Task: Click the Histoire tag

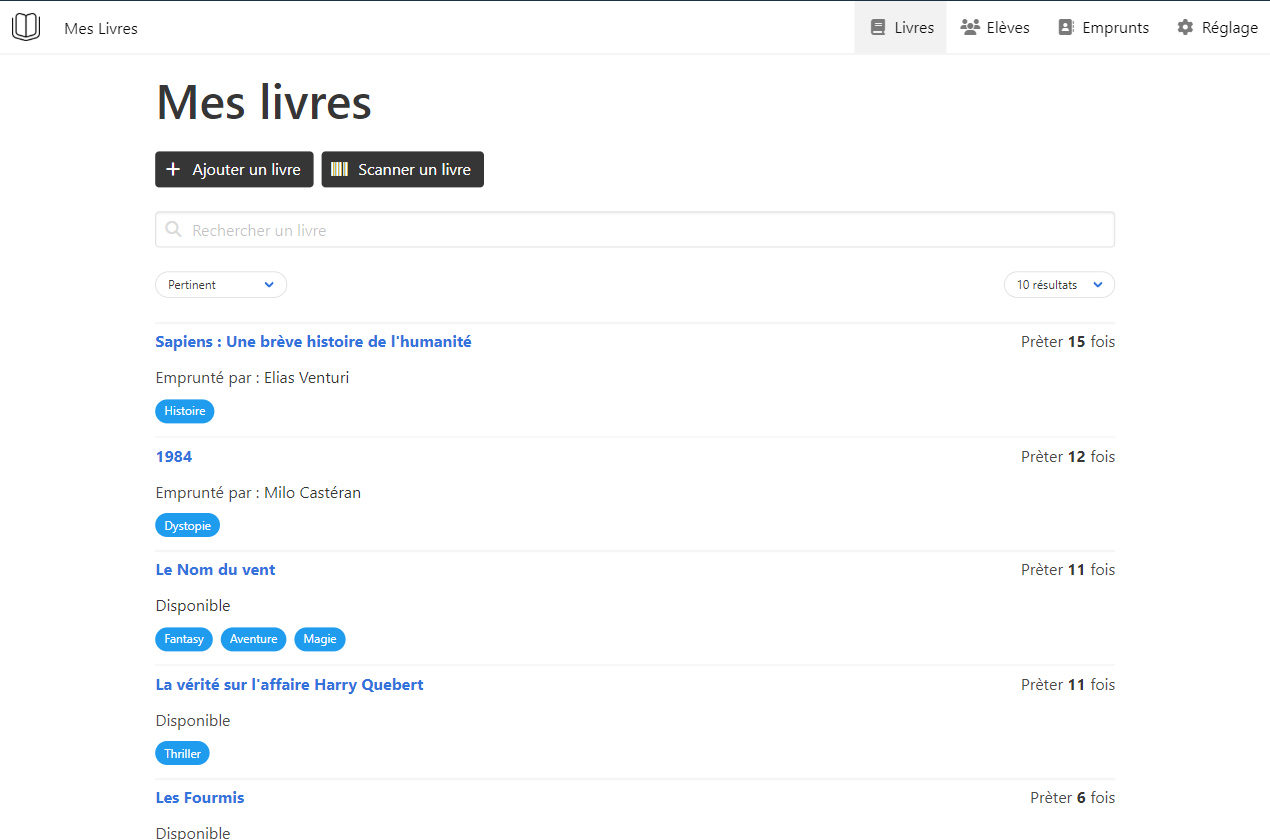Action: coord(185,411)
